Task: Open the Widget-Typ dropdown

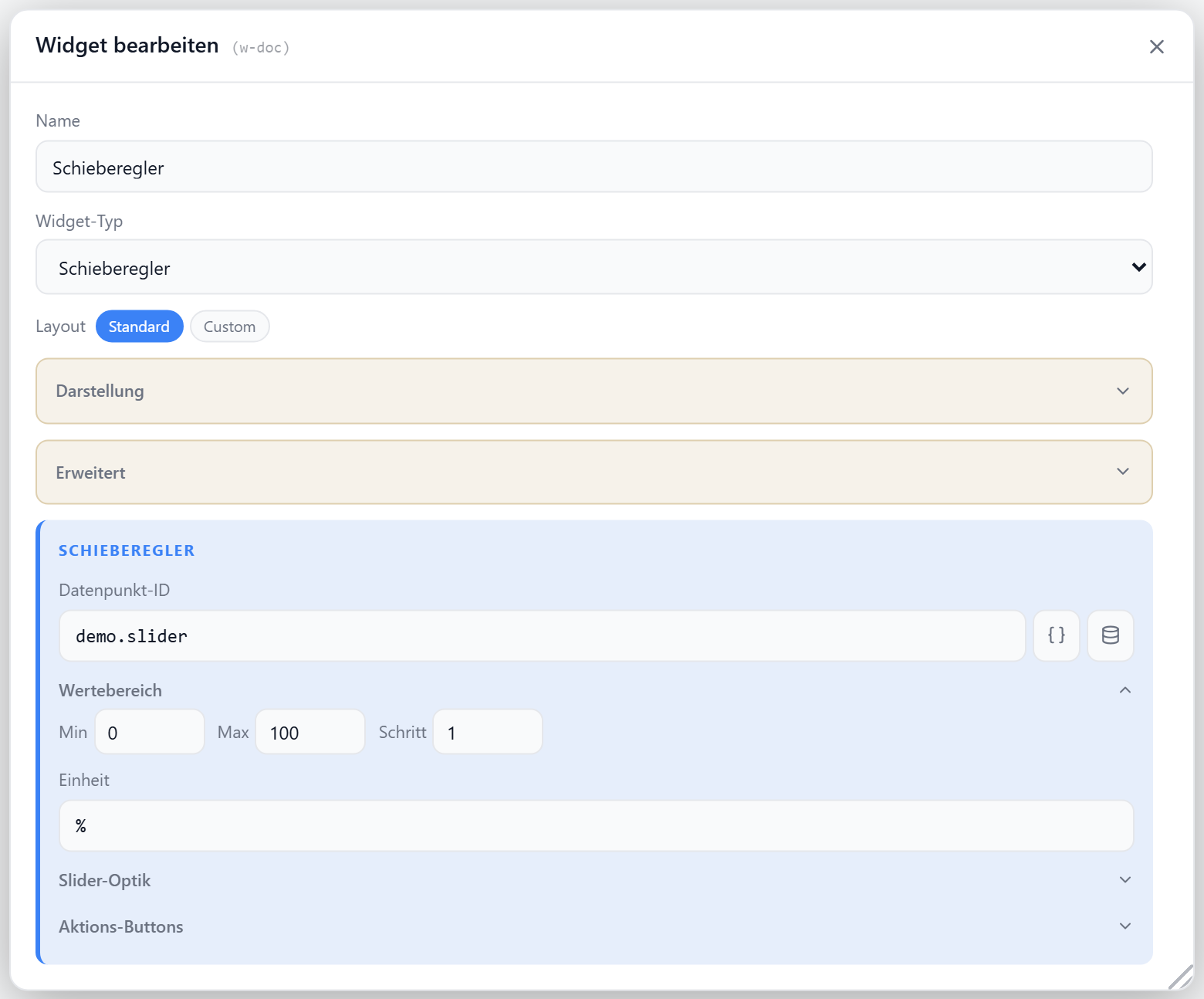Action: (594, 267)
